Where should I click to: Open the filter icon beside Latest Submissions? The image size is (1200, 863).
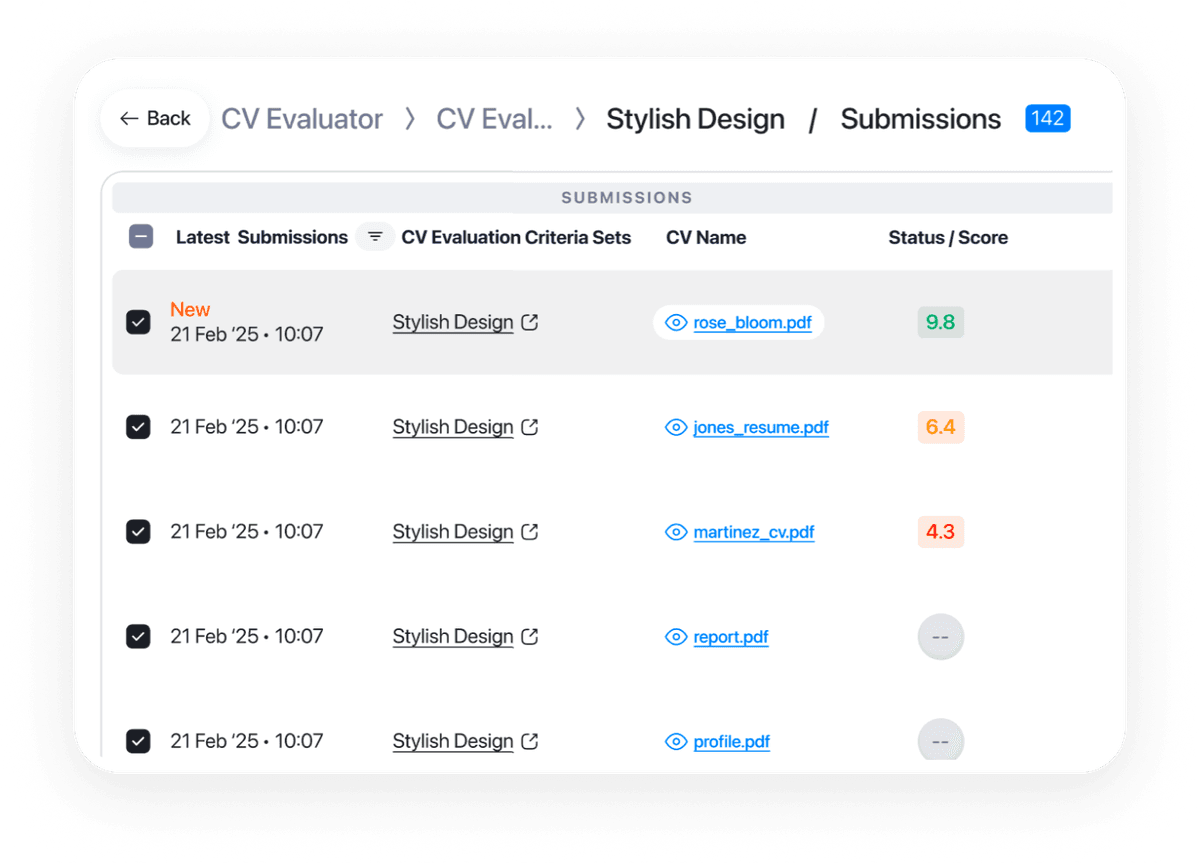coord(374,237)
